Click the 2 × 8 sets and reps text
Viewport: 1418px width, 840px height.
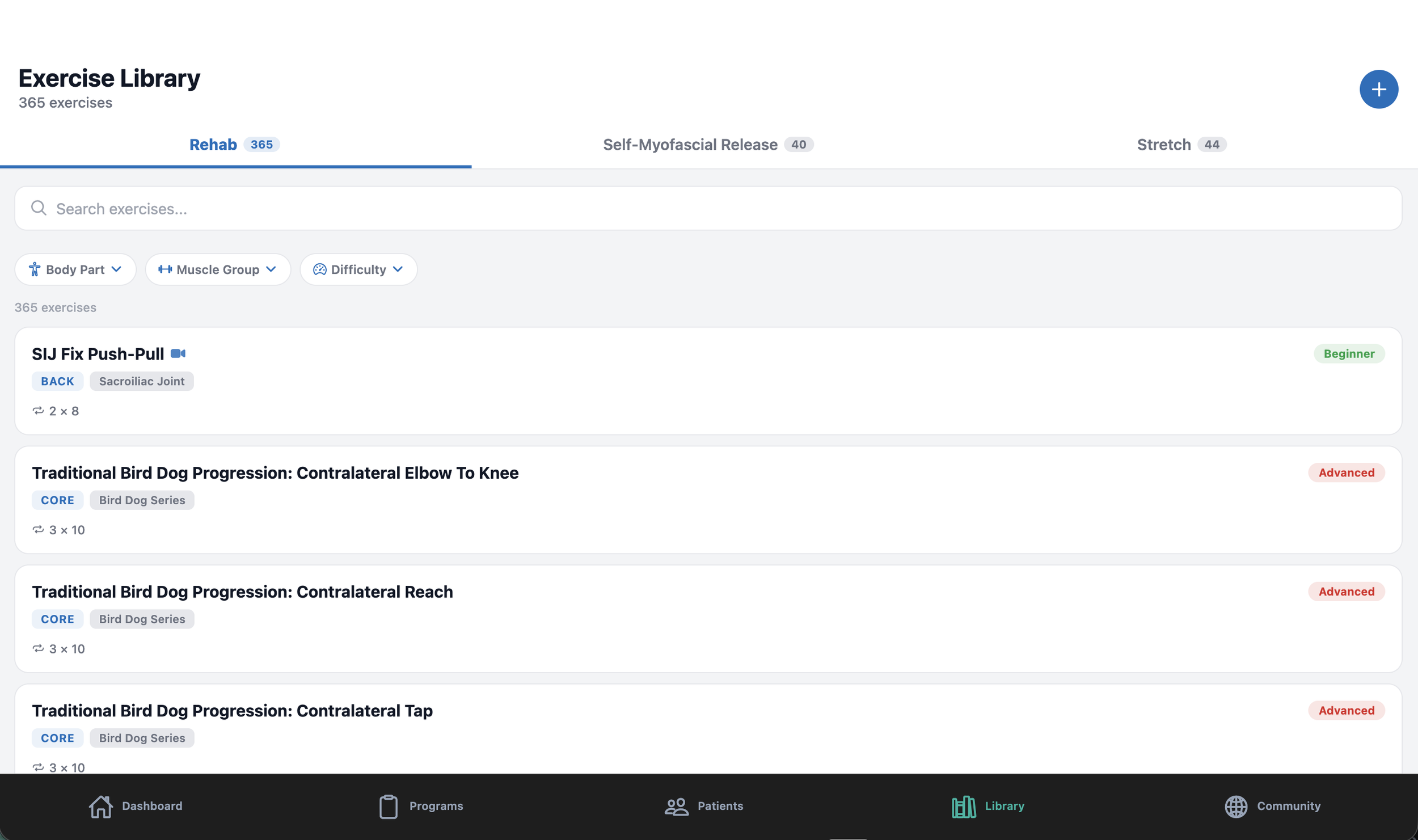64,411
